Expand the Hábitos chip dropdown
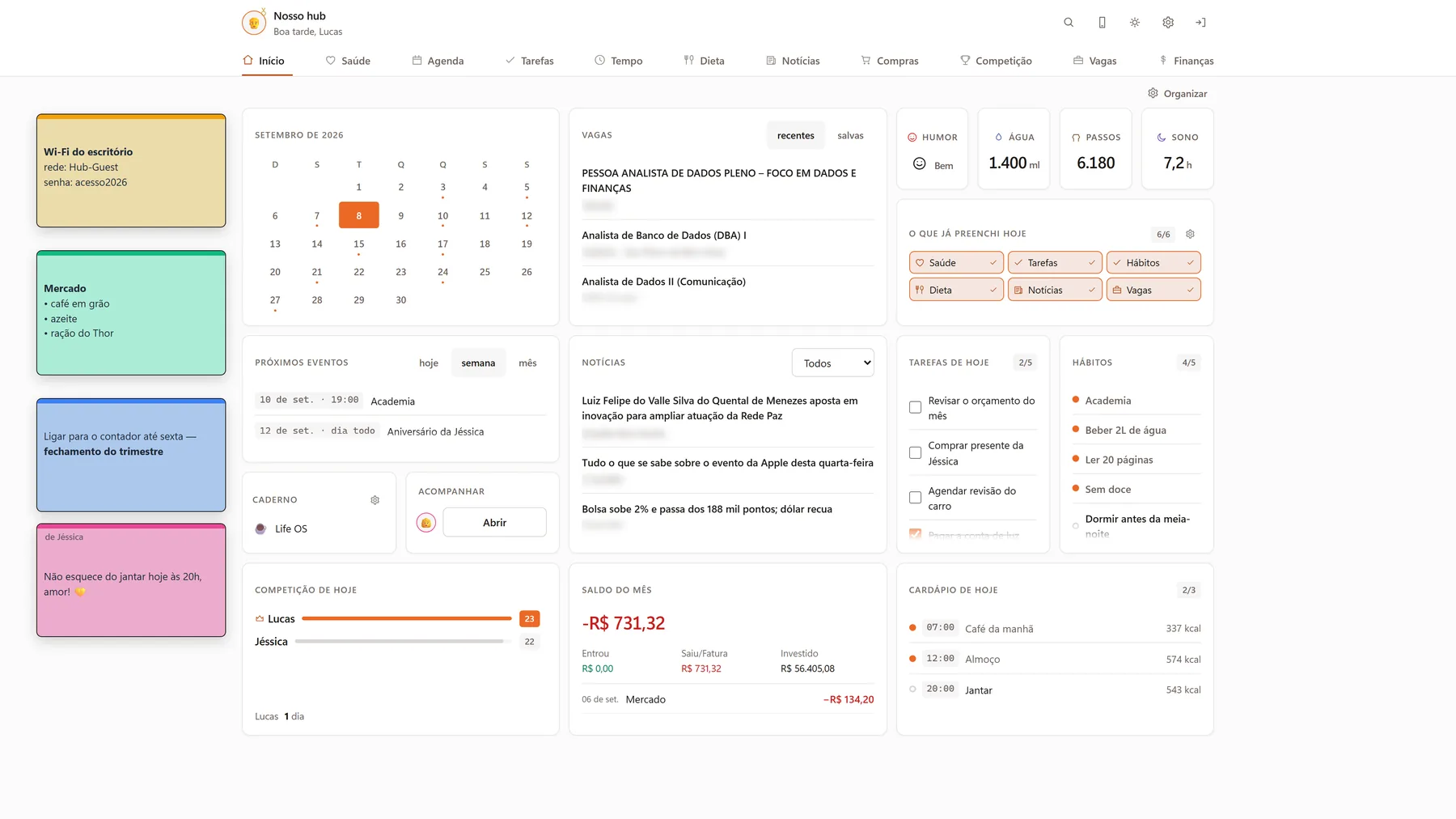Image resolution: width=1456 pixels, height=819 pixels. pos(1190,263)
